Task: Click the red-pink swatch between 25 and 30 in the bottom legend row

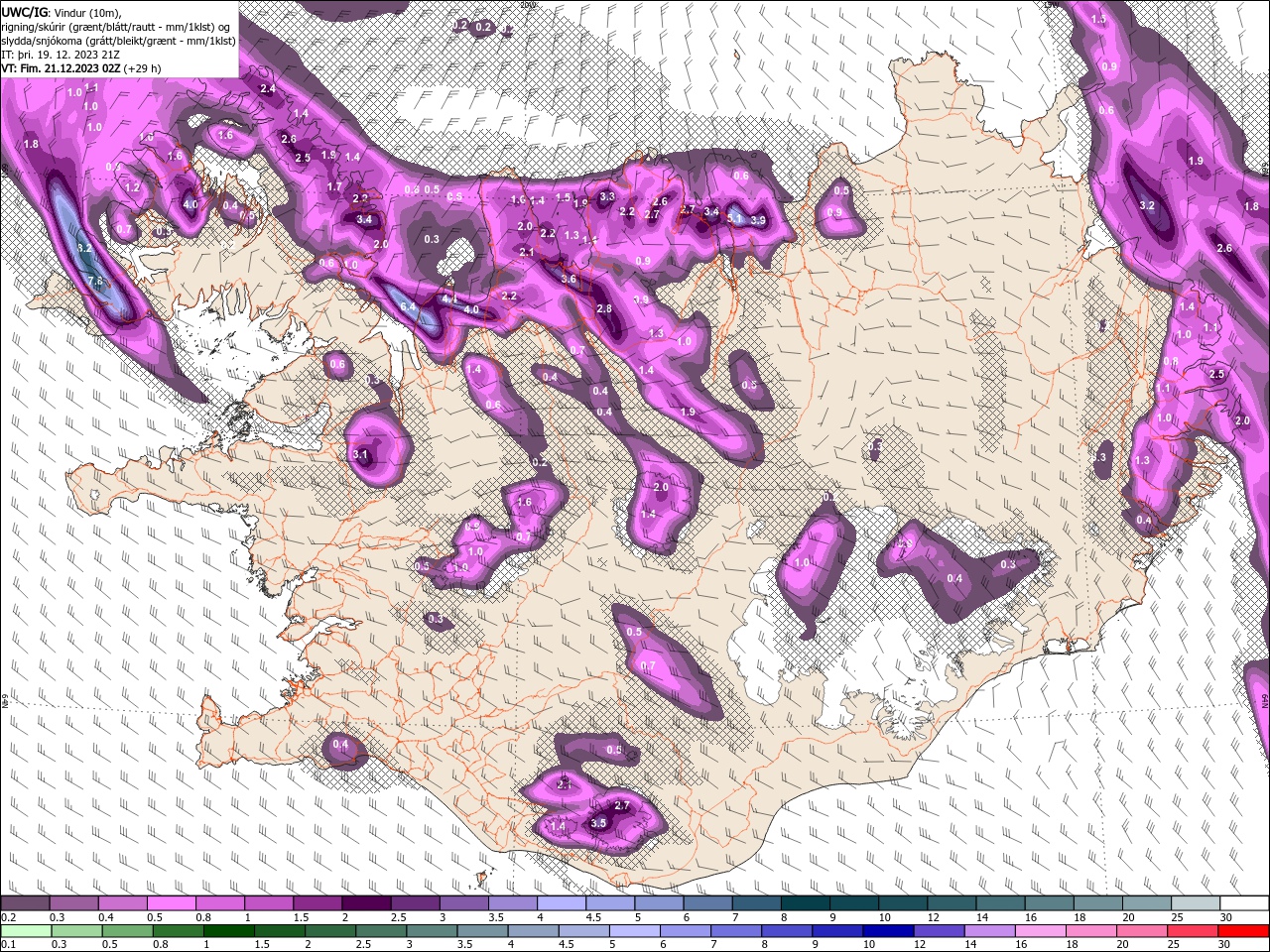Action: click(x=1193, y=930)
